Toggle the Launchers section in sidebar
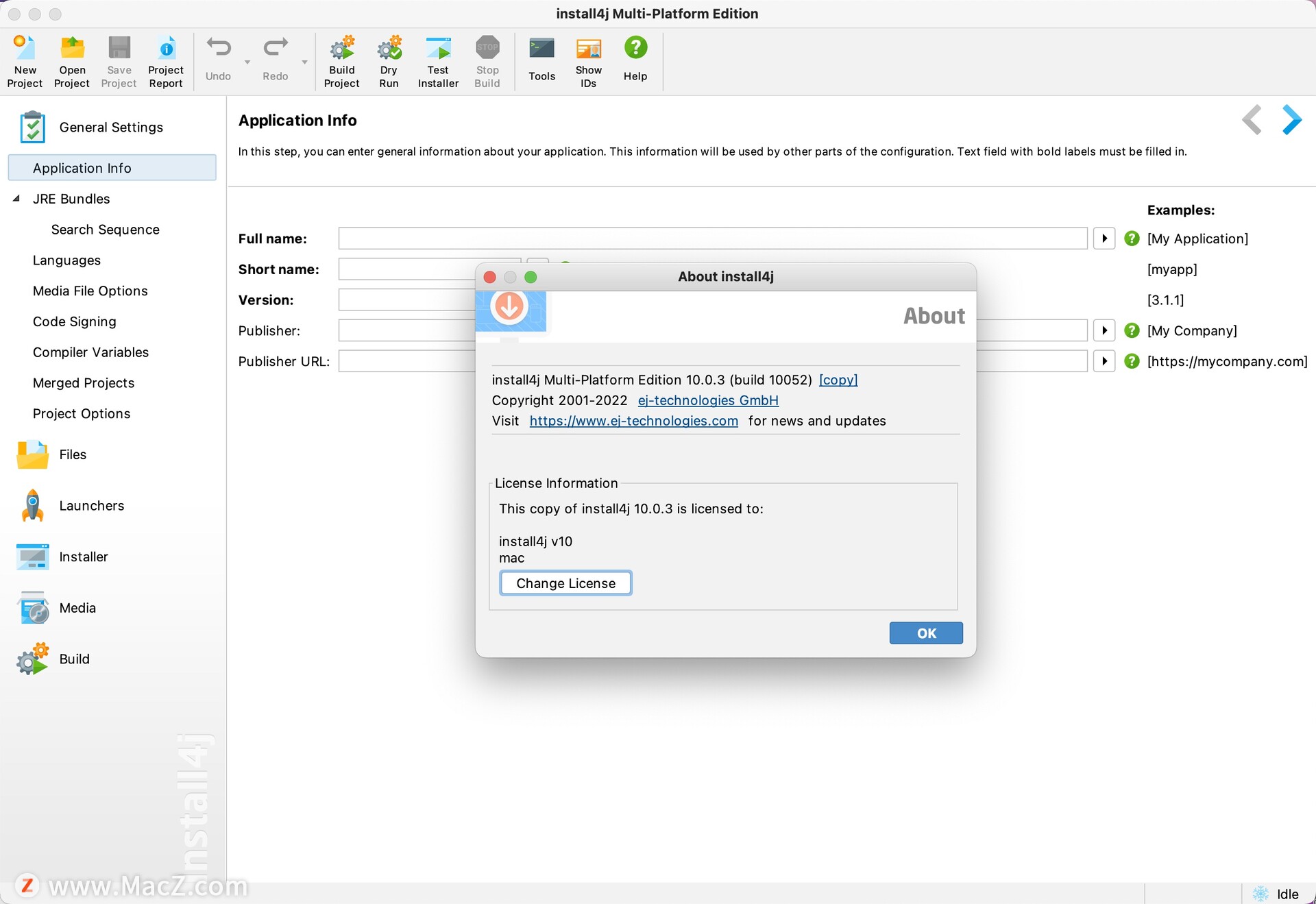 (91, 504)
